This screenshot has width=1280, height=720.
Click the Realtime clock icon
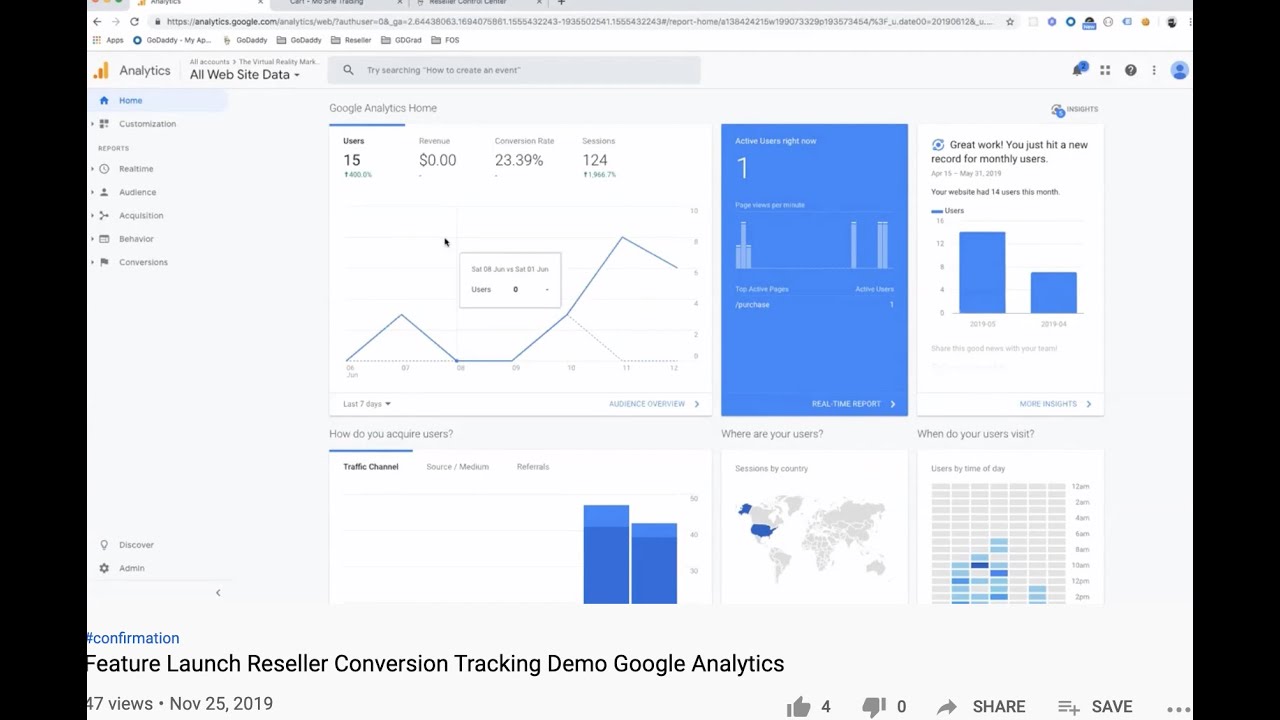(x=104, y=169)
